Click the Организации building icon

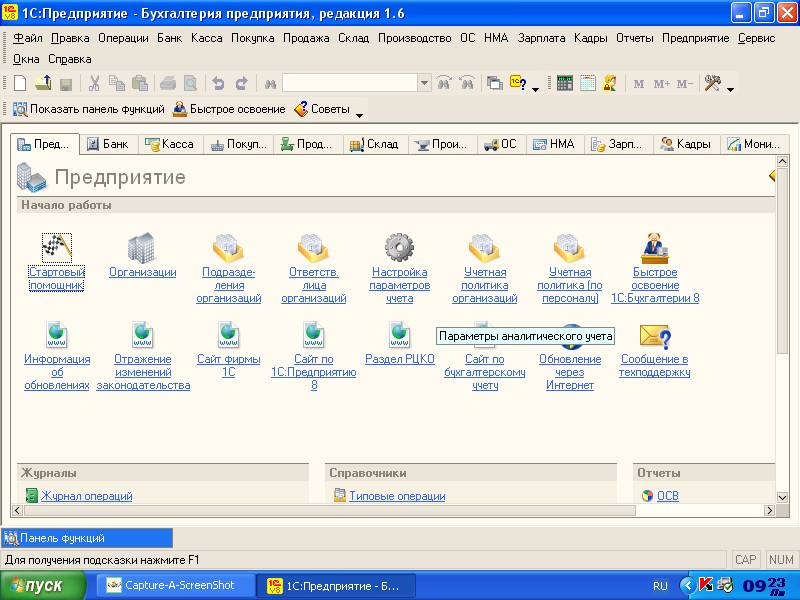coord(141,248)
